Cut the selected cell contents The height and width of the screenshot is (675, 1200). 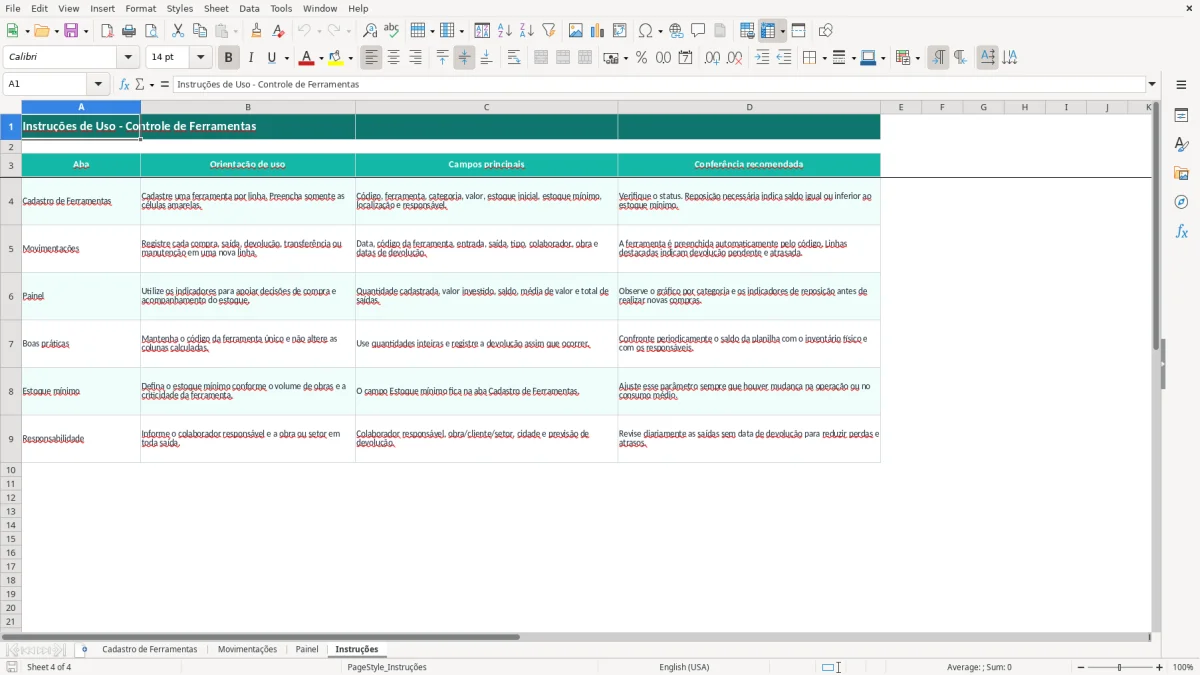178,31
